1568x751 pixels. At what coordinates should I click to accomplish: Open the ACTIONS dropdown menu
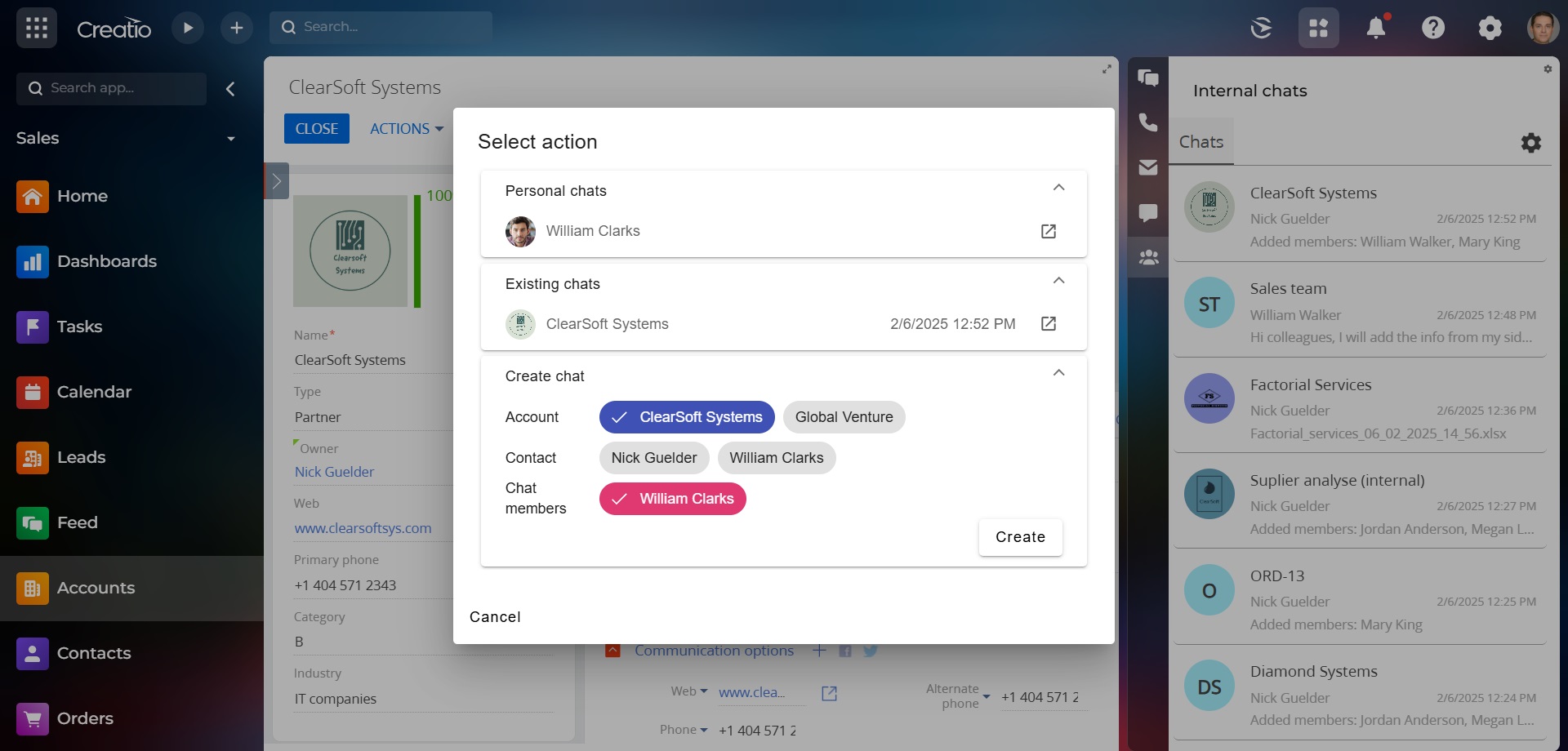[x=406, y=129]
